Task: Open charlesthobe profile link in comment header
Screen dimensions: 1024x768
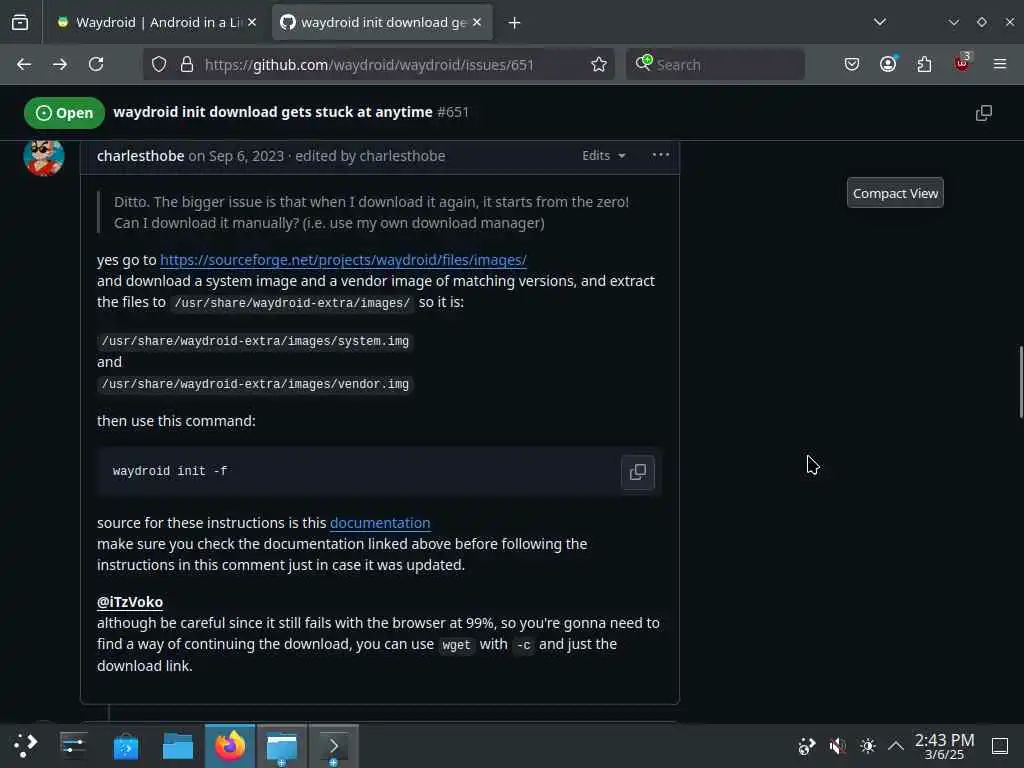Action: tap(140, 156)
